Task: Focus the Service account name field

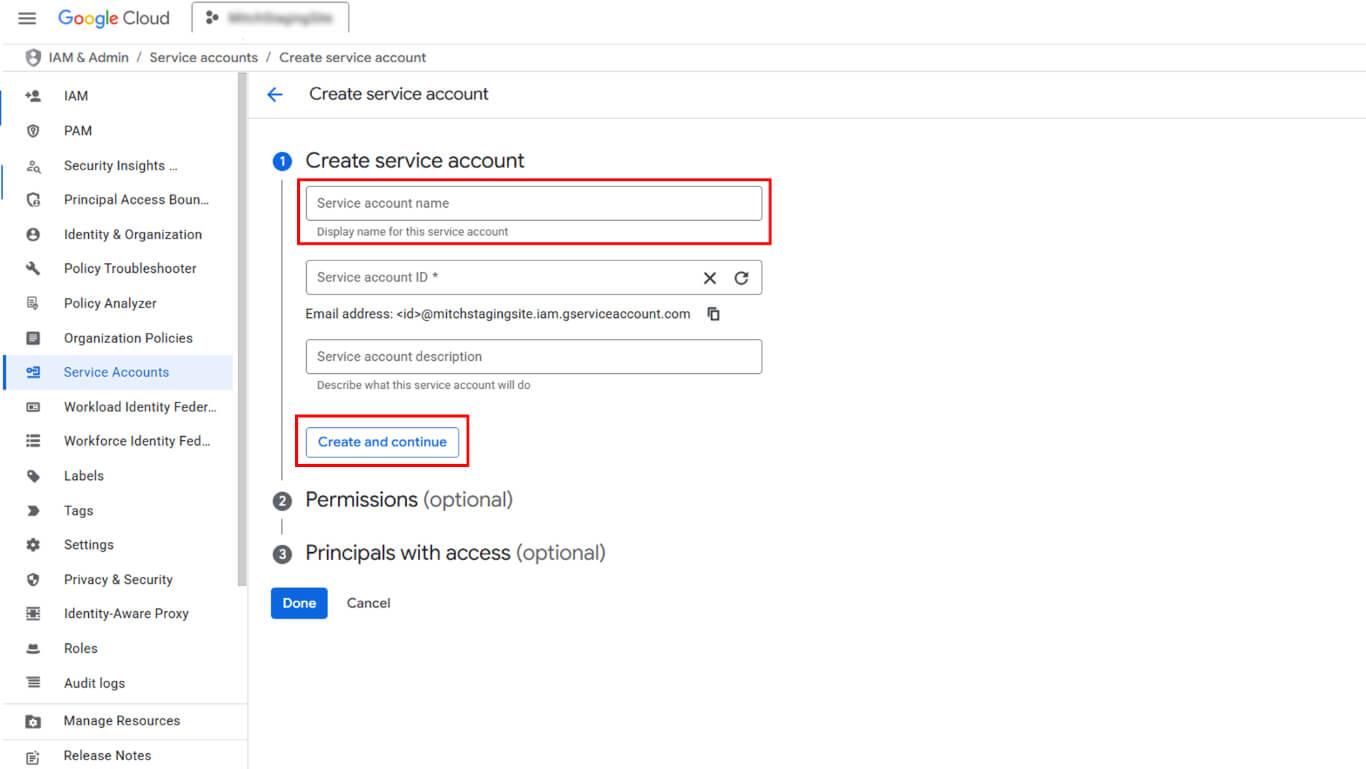Action: (533, 203)
